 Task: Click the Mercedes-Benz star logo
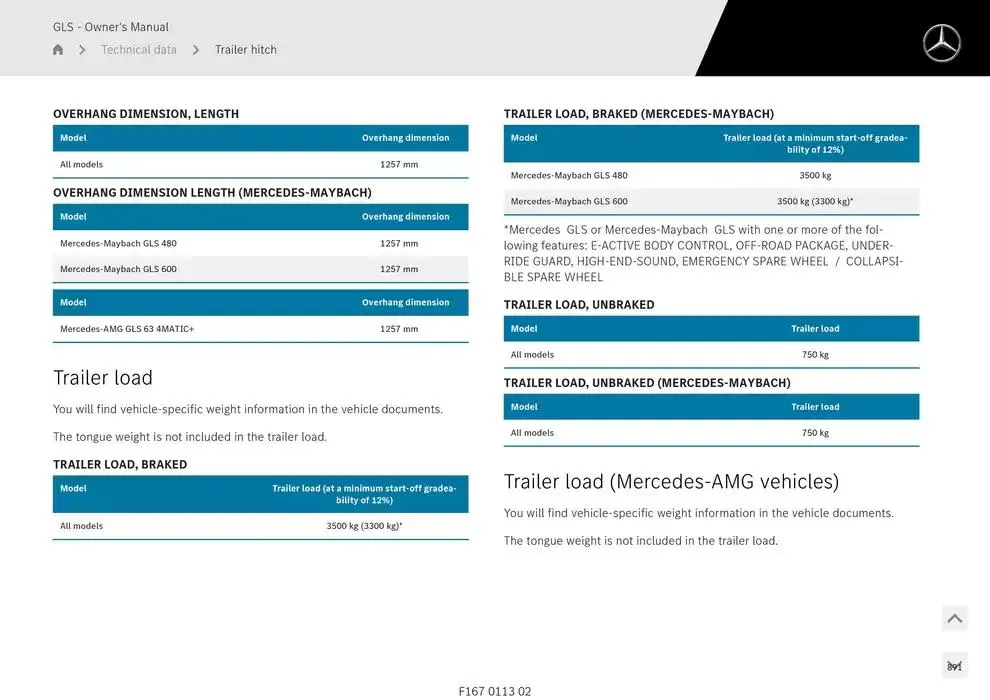[x=941, y=43]
